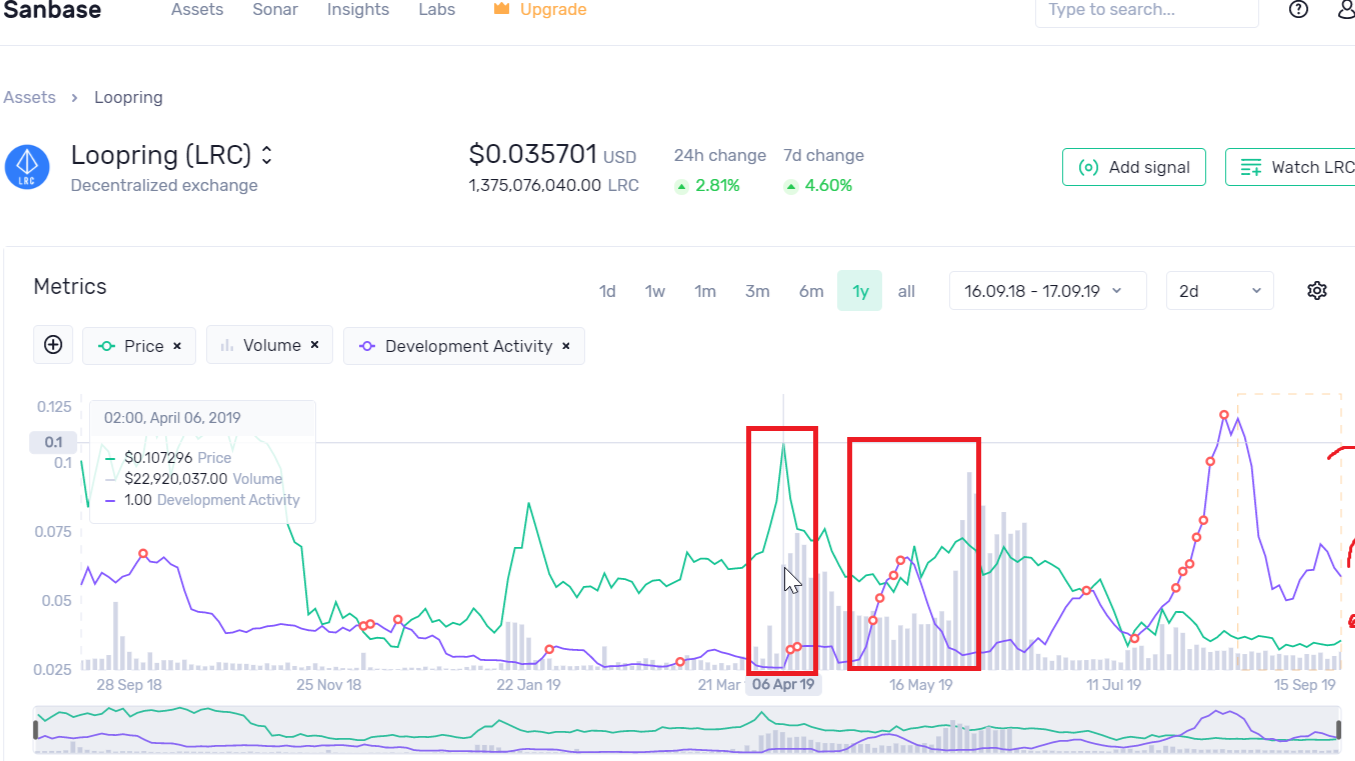Select the 1y time range
This screenshot has width=1355, height=761.
pyautogui.click(x=860, y=291)
